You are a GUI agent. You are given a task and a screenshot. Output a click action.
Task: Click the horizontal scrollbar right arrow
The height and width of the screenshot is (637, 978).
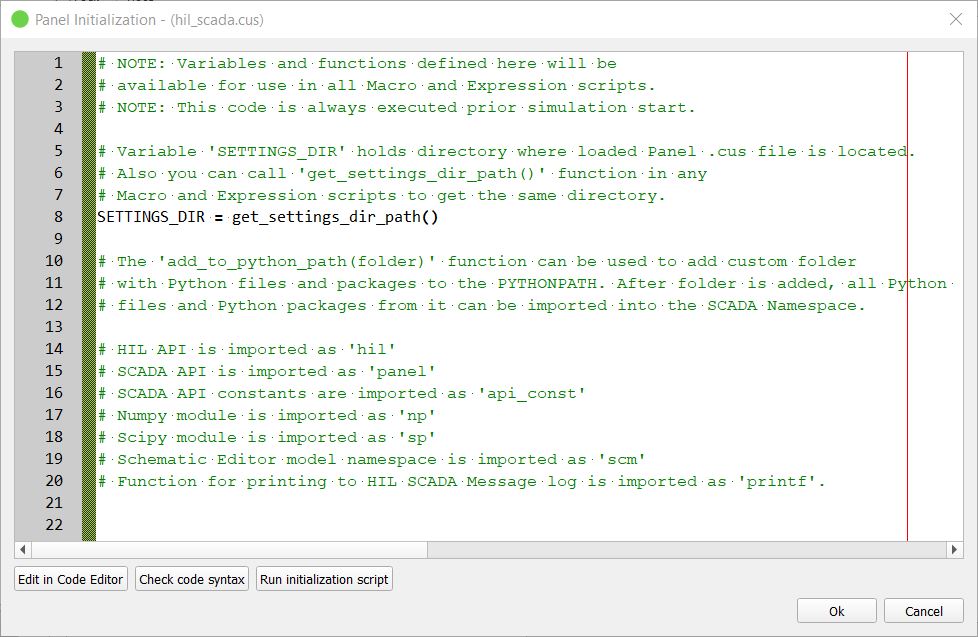point(955,550)
